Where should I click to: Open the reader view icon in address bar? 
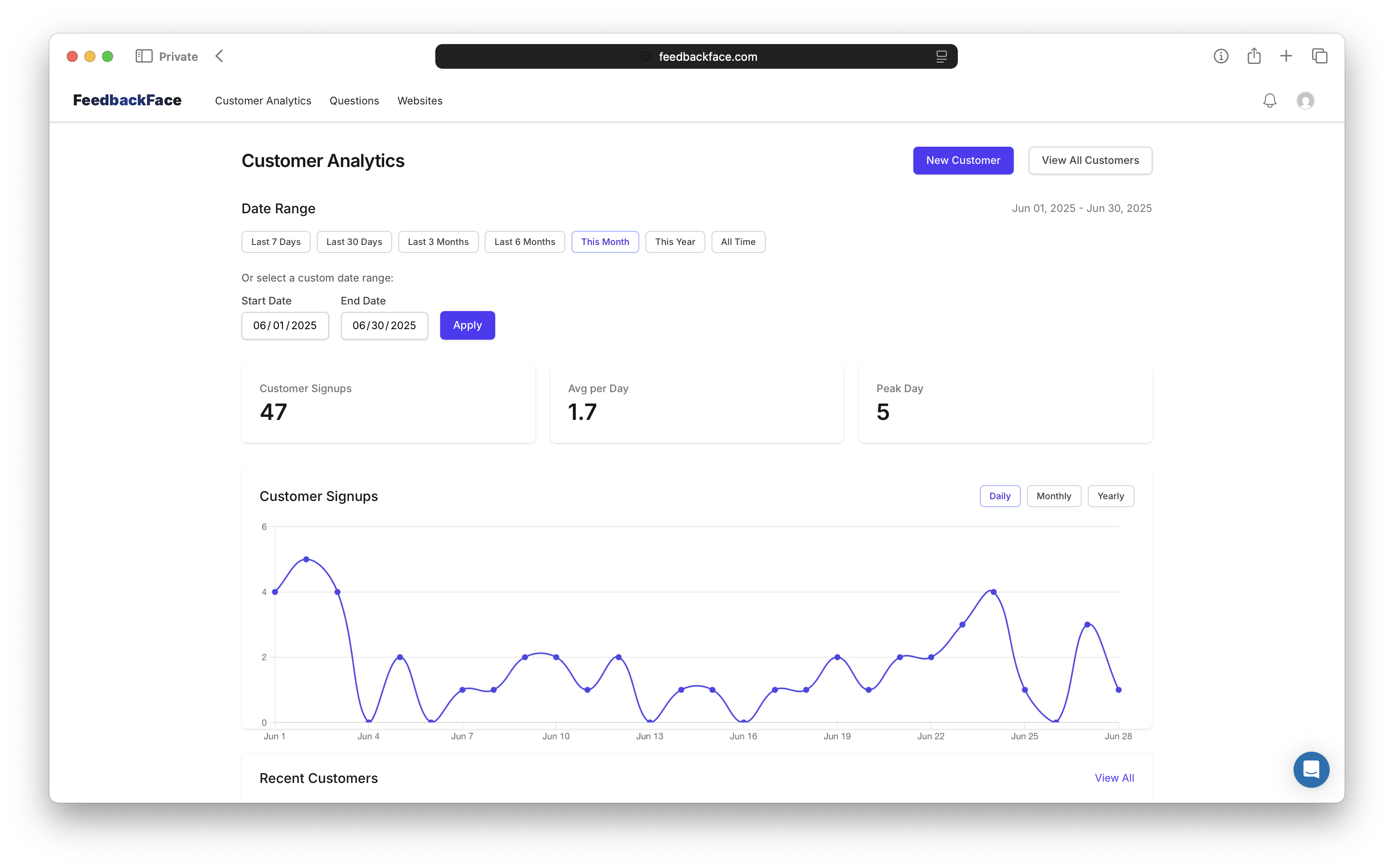coord(941,56)
